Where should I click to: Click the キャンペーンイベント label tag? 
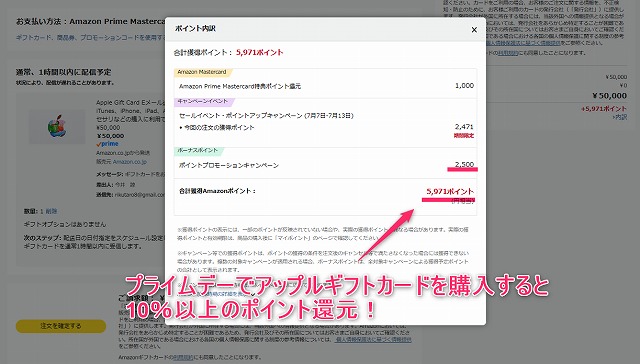tap(203, 101)
